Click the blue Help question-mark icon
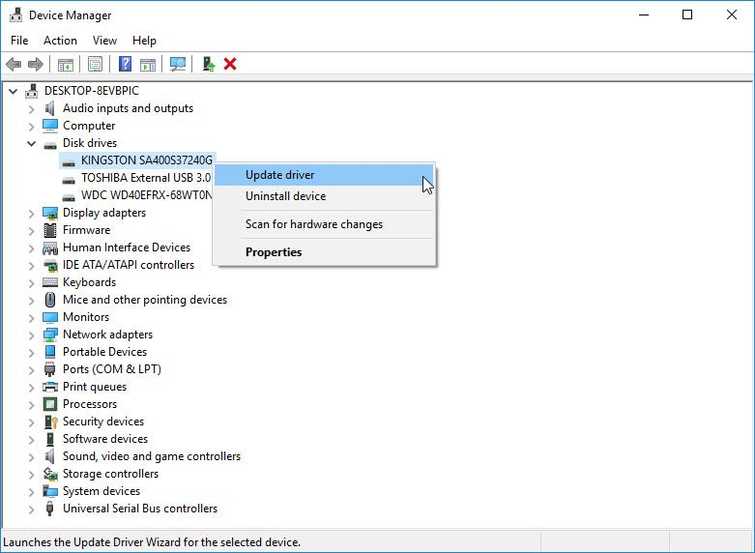Viewport: 755px width, 553px height. (x=125, y=64)
